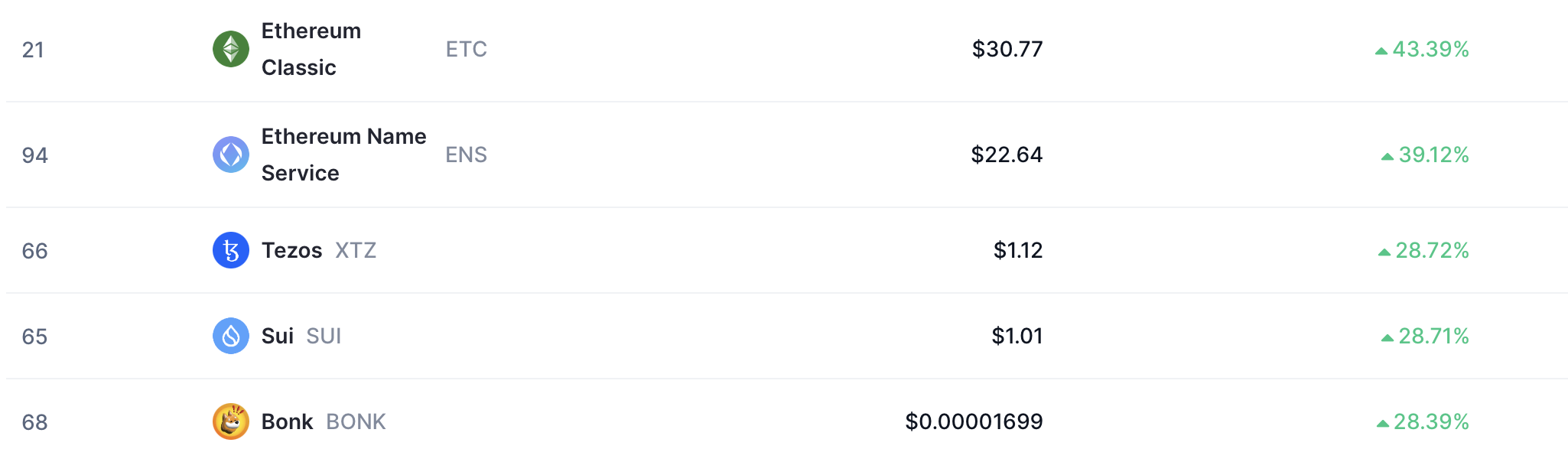Viewport: 1568px width, 462px height.
Task: Open the Bonk coin name link
Action: point(287,421)
